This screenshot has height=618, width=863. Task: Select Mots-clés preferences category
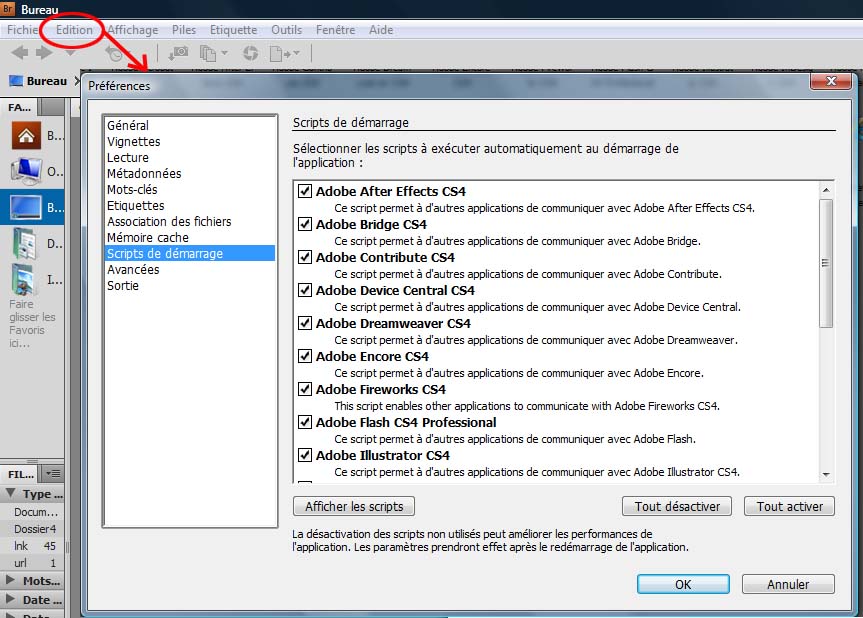132,189
